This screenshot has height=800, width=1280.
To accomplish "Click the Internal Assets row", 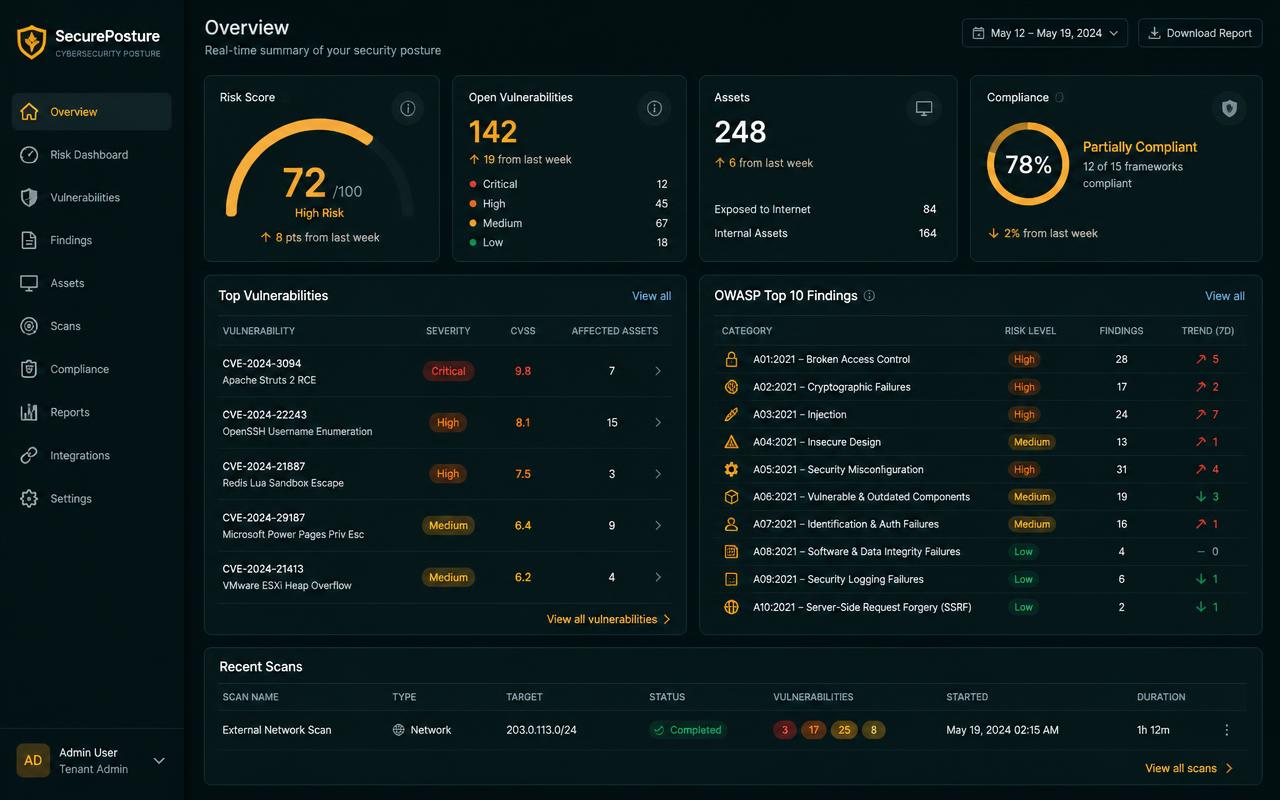I will [x=825, y=233].
